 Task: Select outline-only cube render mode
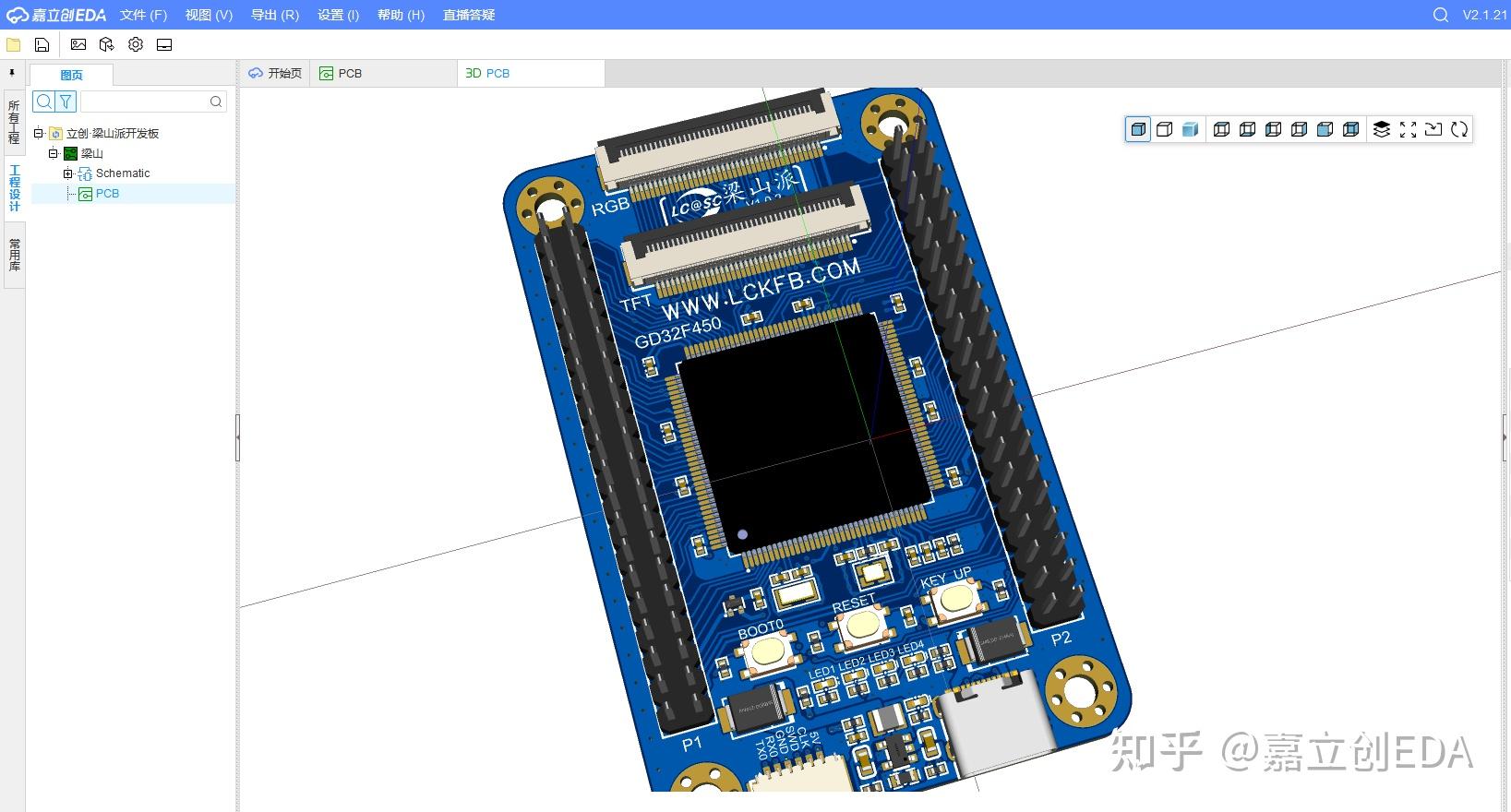click(1164, 129)
